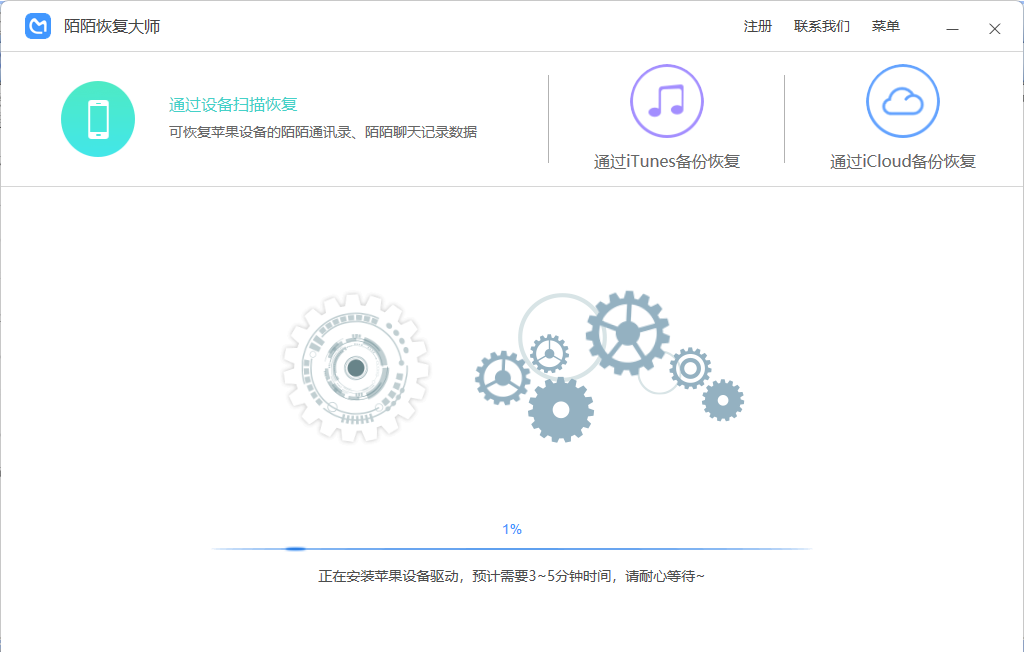Viewport: 1024px width, 652px height.
Task: Close the 陌陌恢复大师 window
Action: pos(994,29)
